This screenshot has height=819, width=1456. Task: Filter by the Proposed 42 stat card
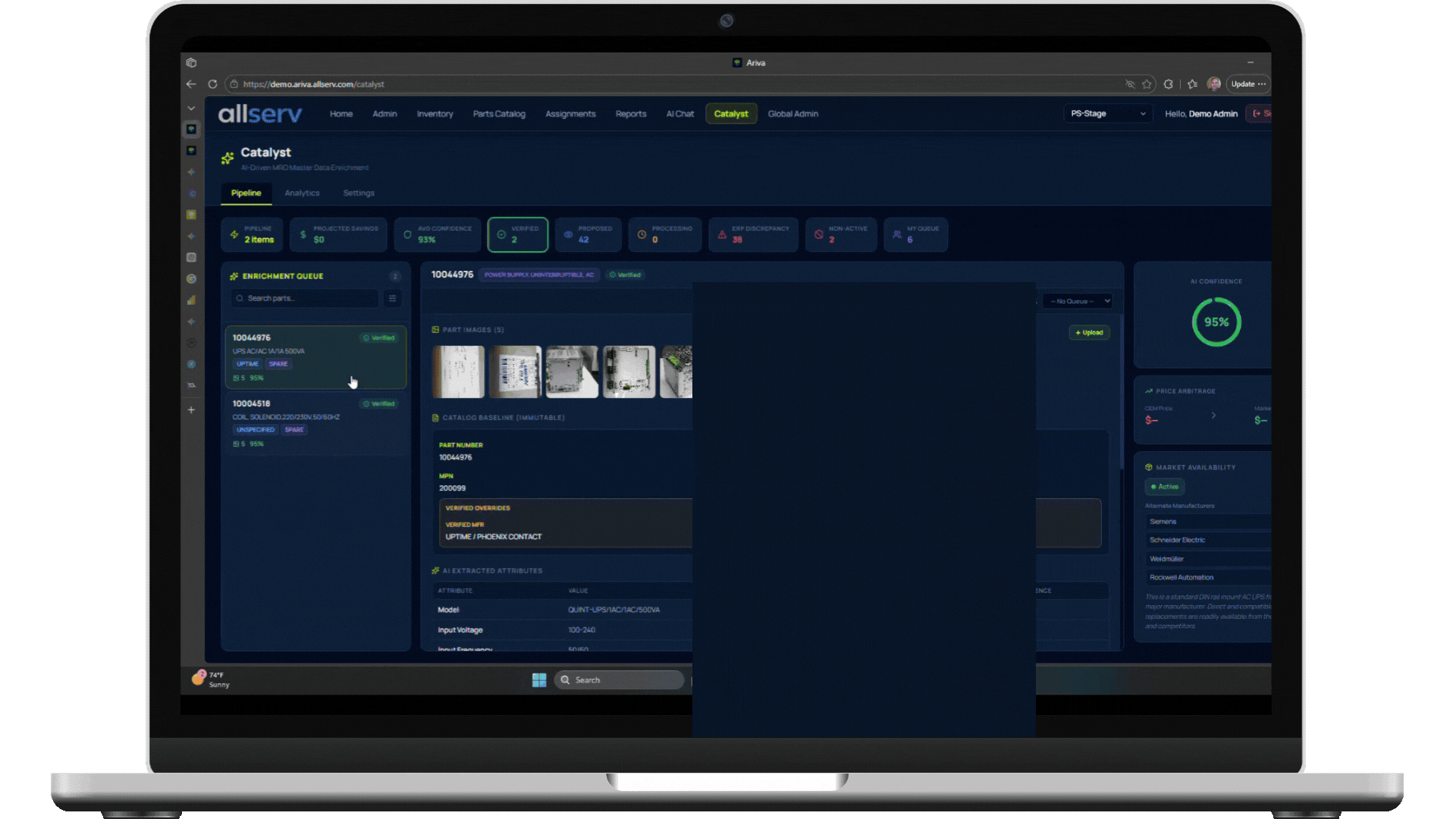coord(588,235)
